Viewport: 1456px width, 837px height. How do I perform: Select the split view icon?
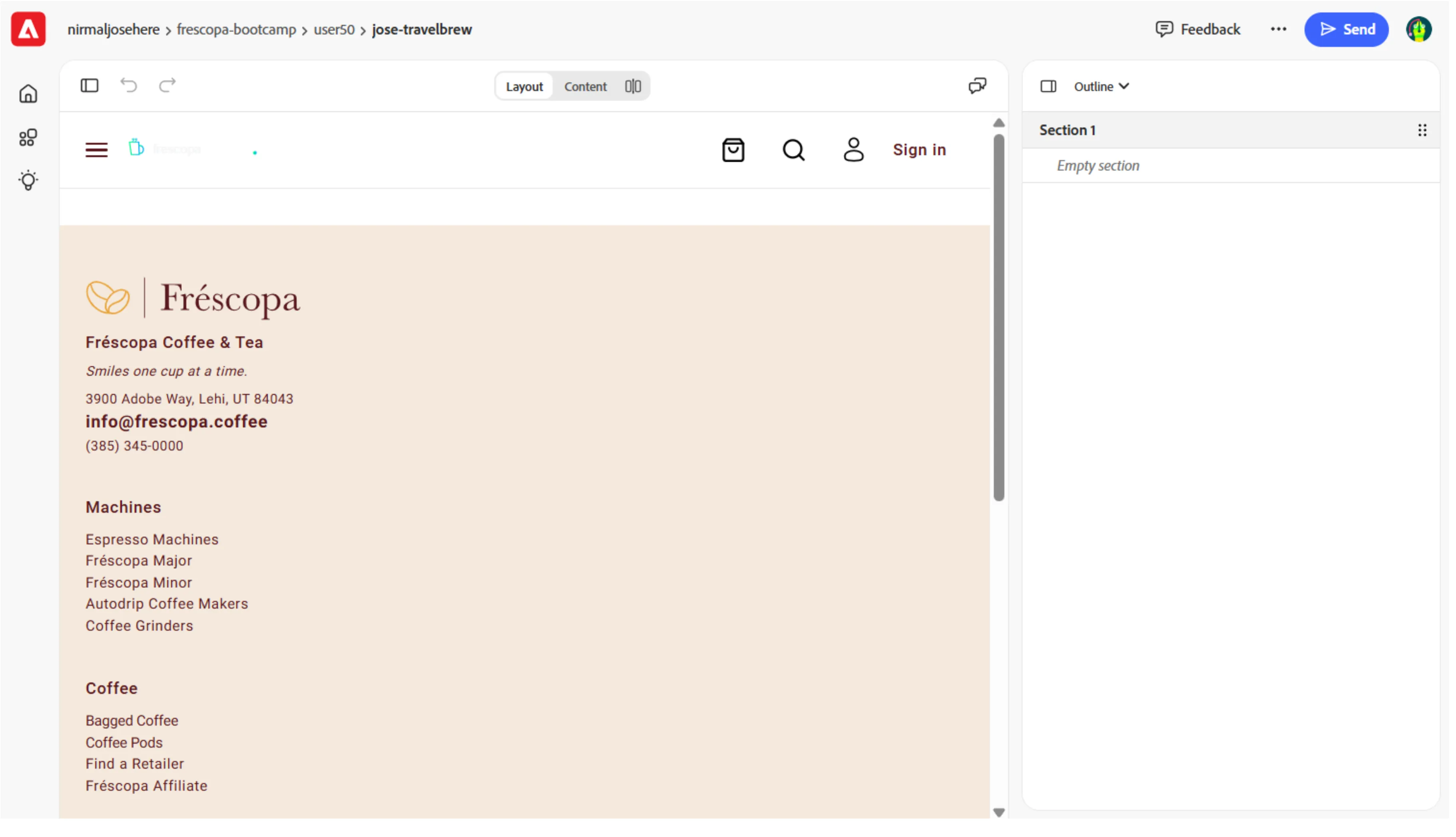(633, 86)
